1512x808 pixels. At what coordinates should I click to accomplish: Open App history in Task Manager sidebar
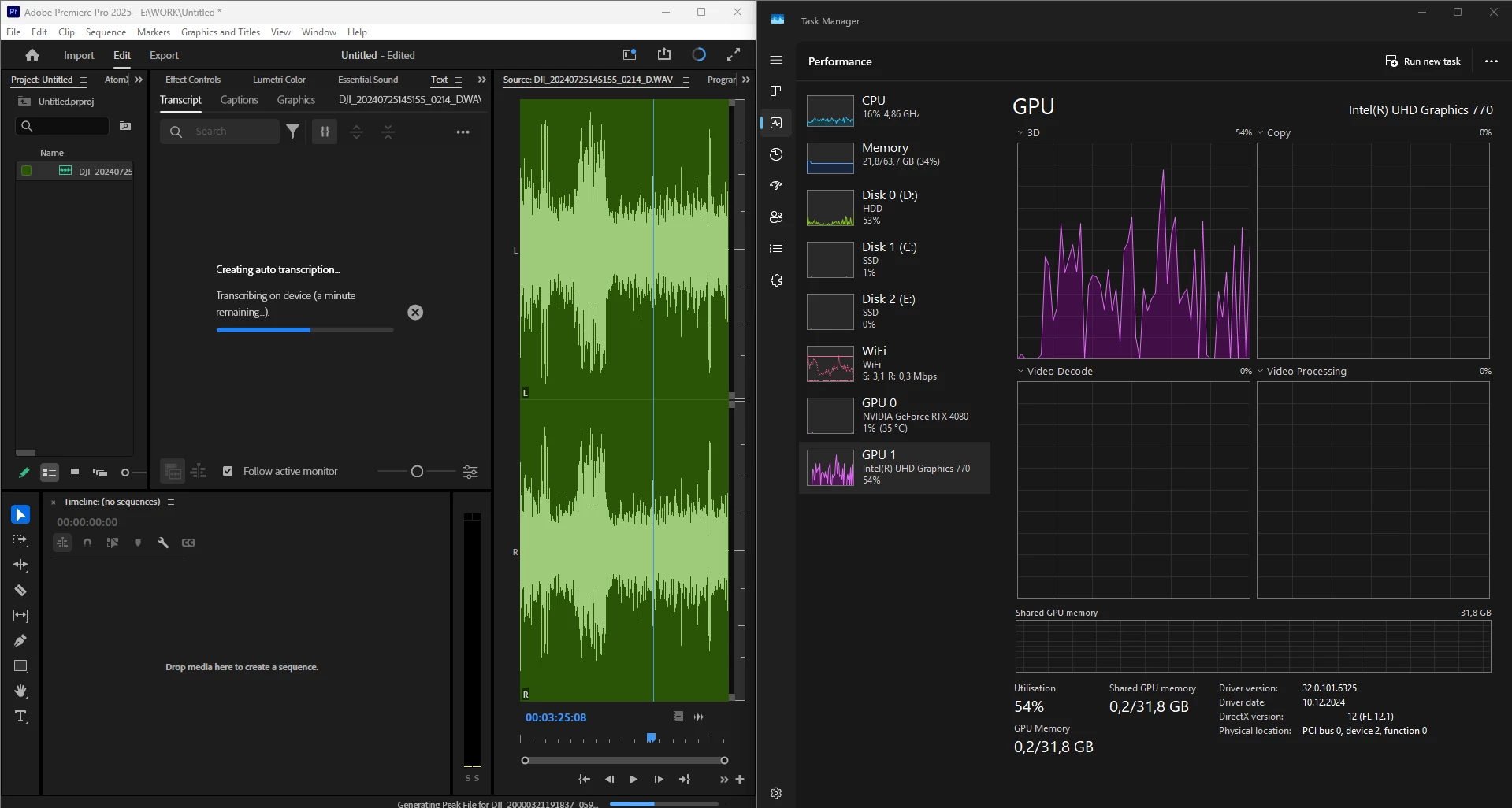pyautogui.click(x=776, y=154)
